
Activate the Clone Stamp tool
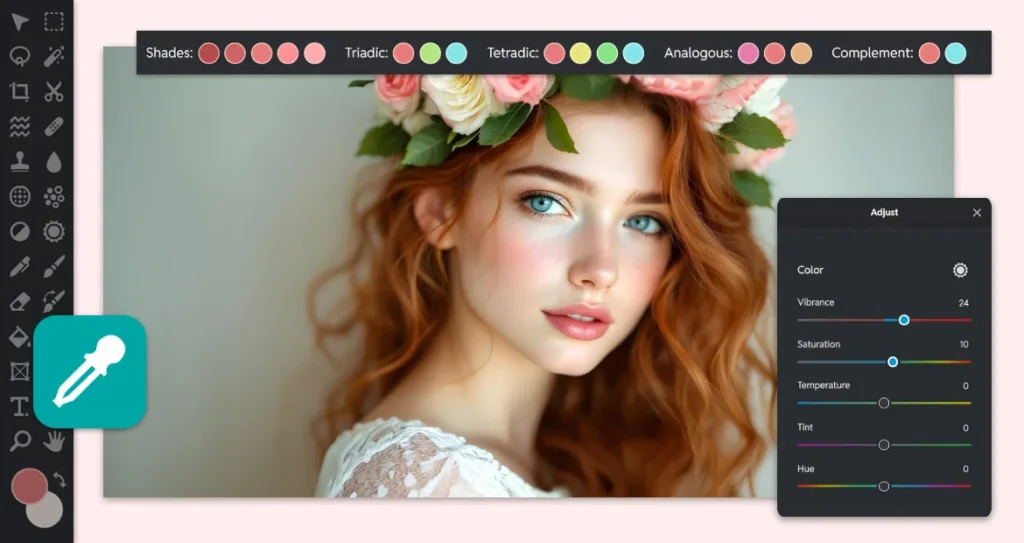point(20,161)
